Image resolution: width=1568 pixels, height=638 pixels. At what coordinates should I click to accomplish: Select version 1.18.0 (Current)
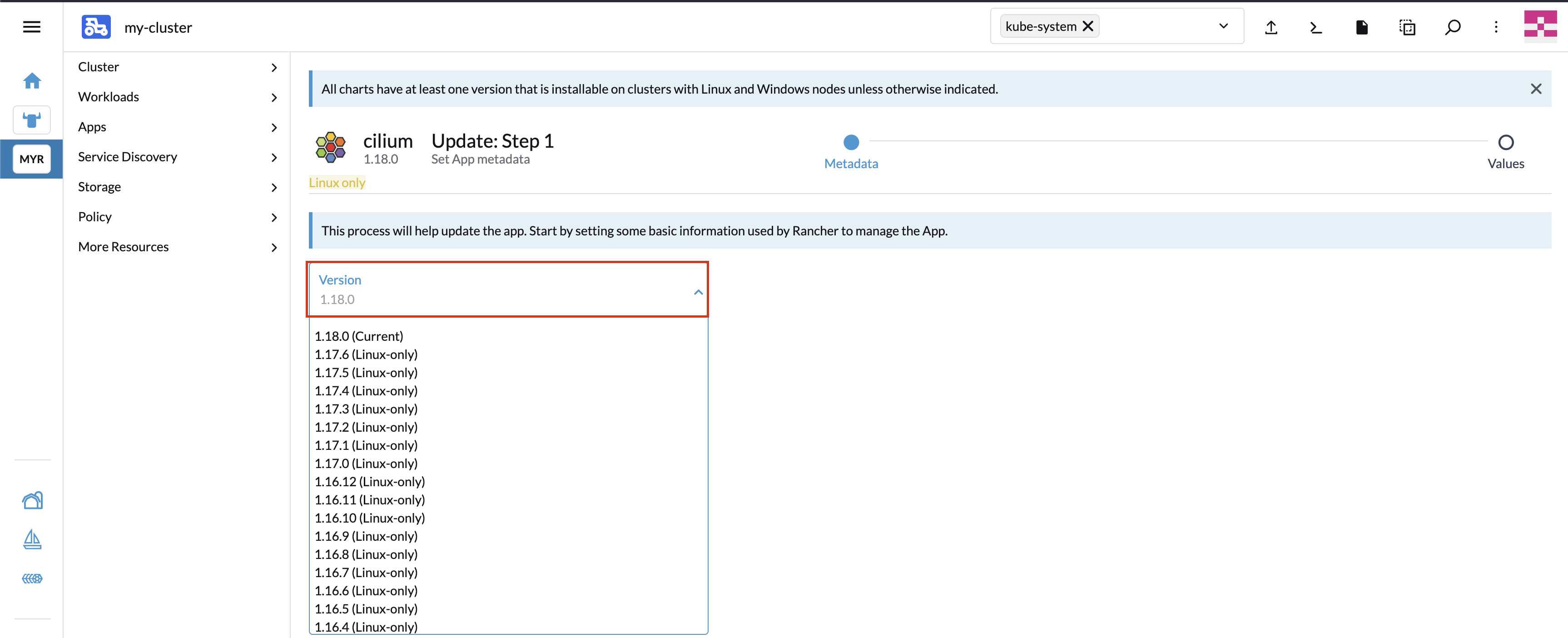[508, 336]
